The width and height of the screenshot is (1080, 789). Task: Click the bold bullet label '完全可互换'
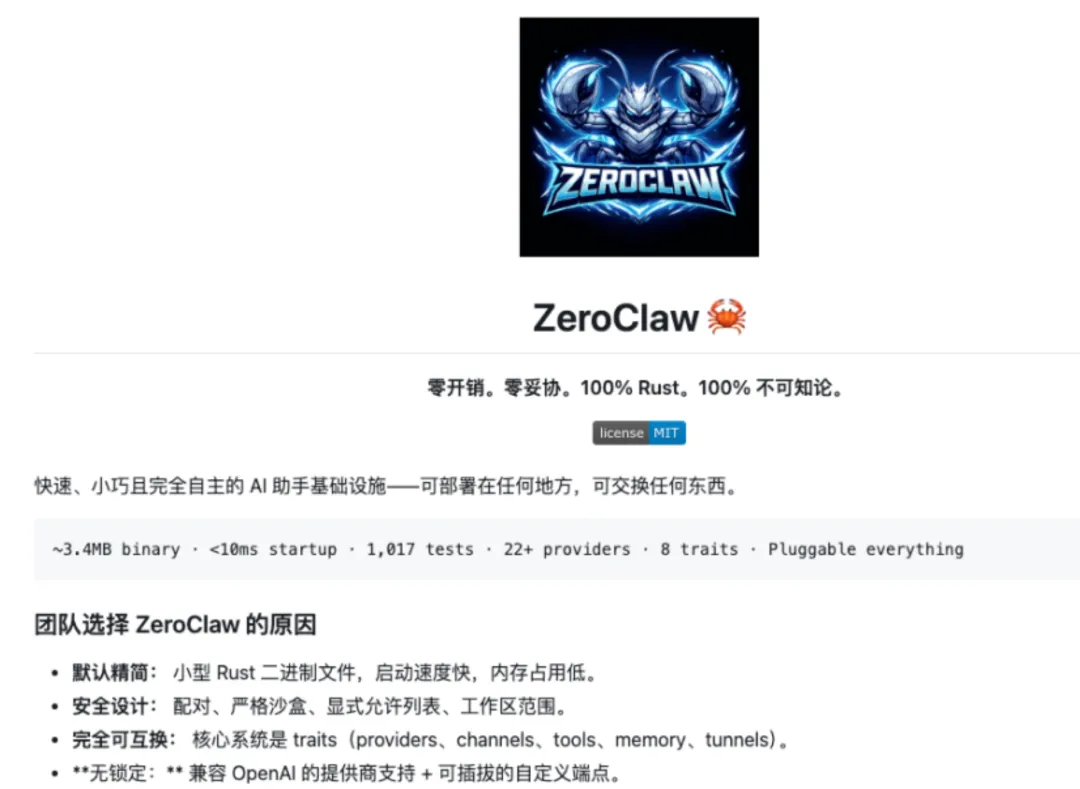pyautogui.click(x=119, y=740)
